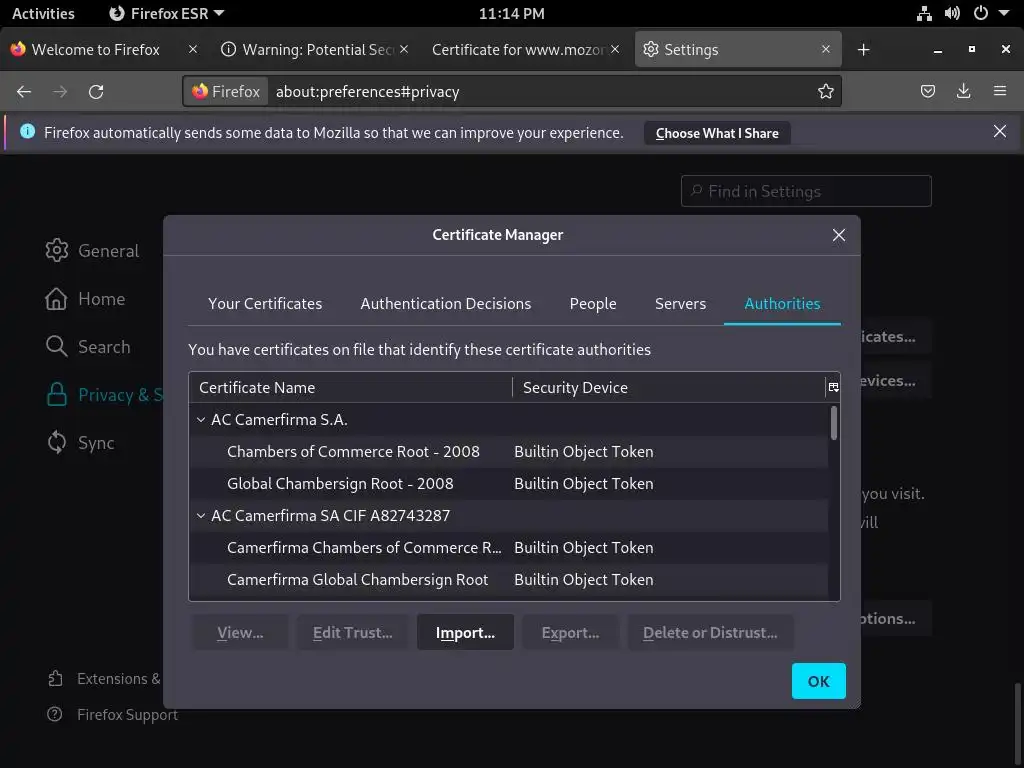
Task: Click the Search magnifier icon in sidebar
Action: click(x=57, y=346)
